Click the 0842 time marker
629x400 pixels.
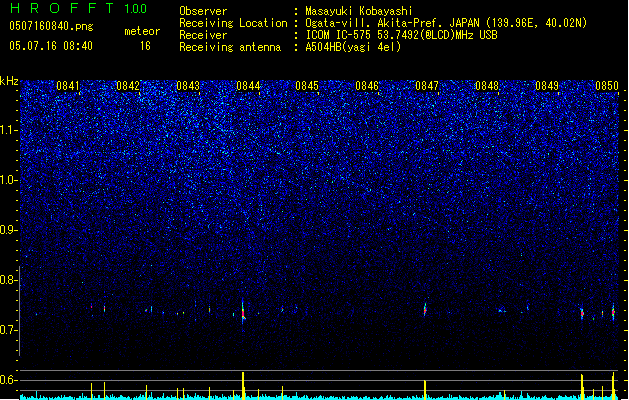click(x=128, y=86)
